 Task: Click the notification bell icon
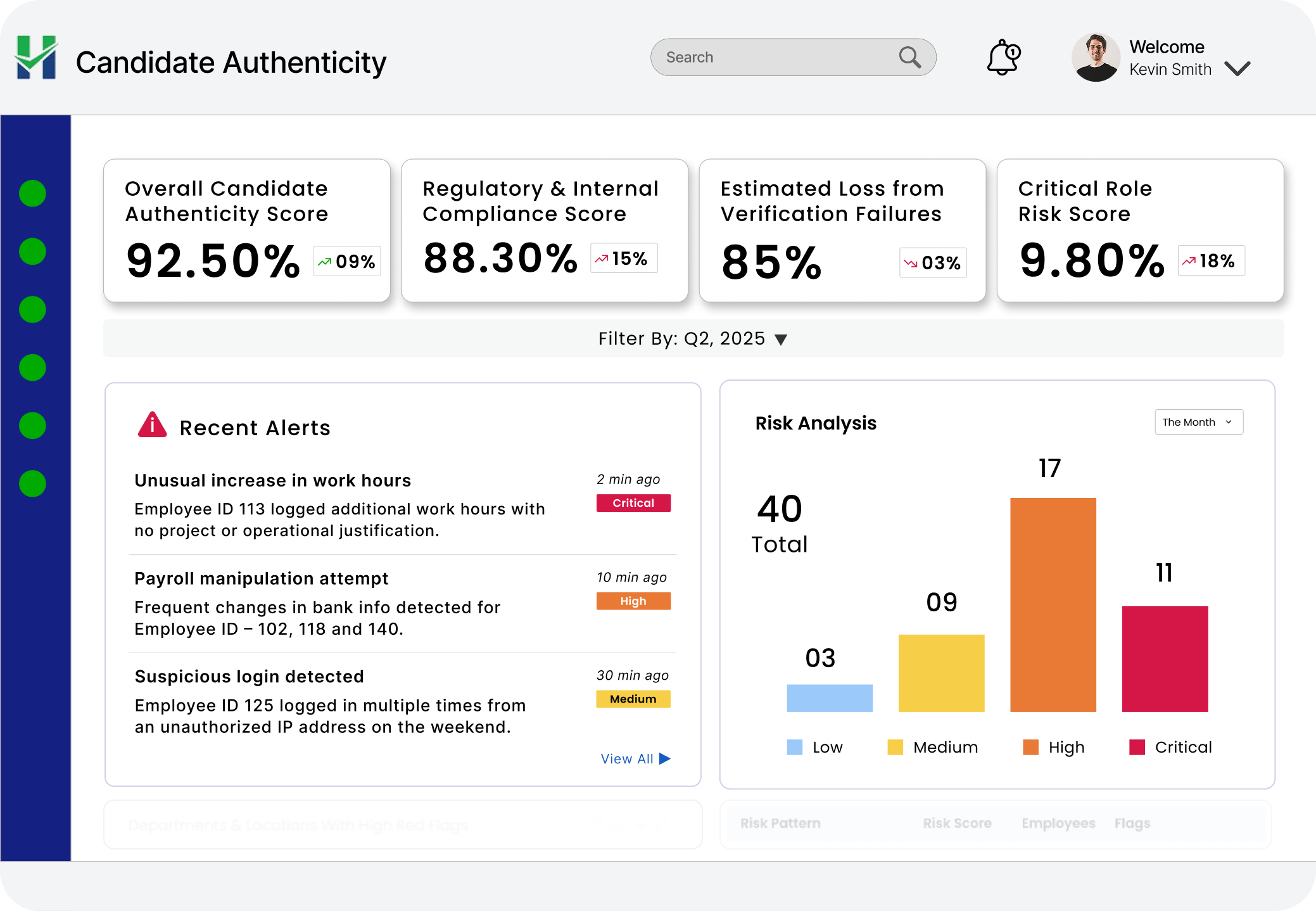pyautogui.click(x=1003, y=58)
